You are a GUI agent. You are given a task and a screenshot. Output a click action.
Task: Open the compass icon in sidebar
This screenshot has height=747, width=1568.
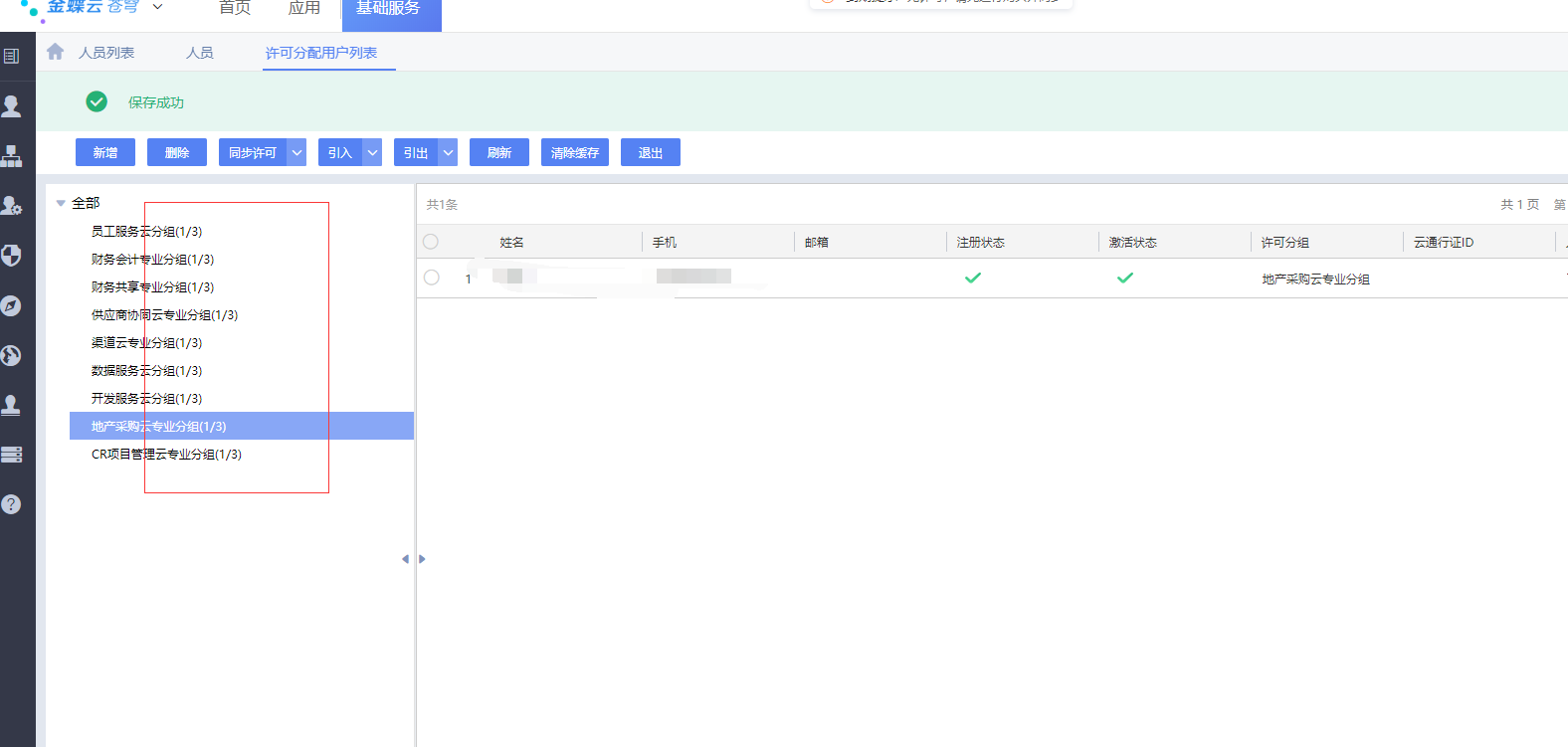click(12, 305)
